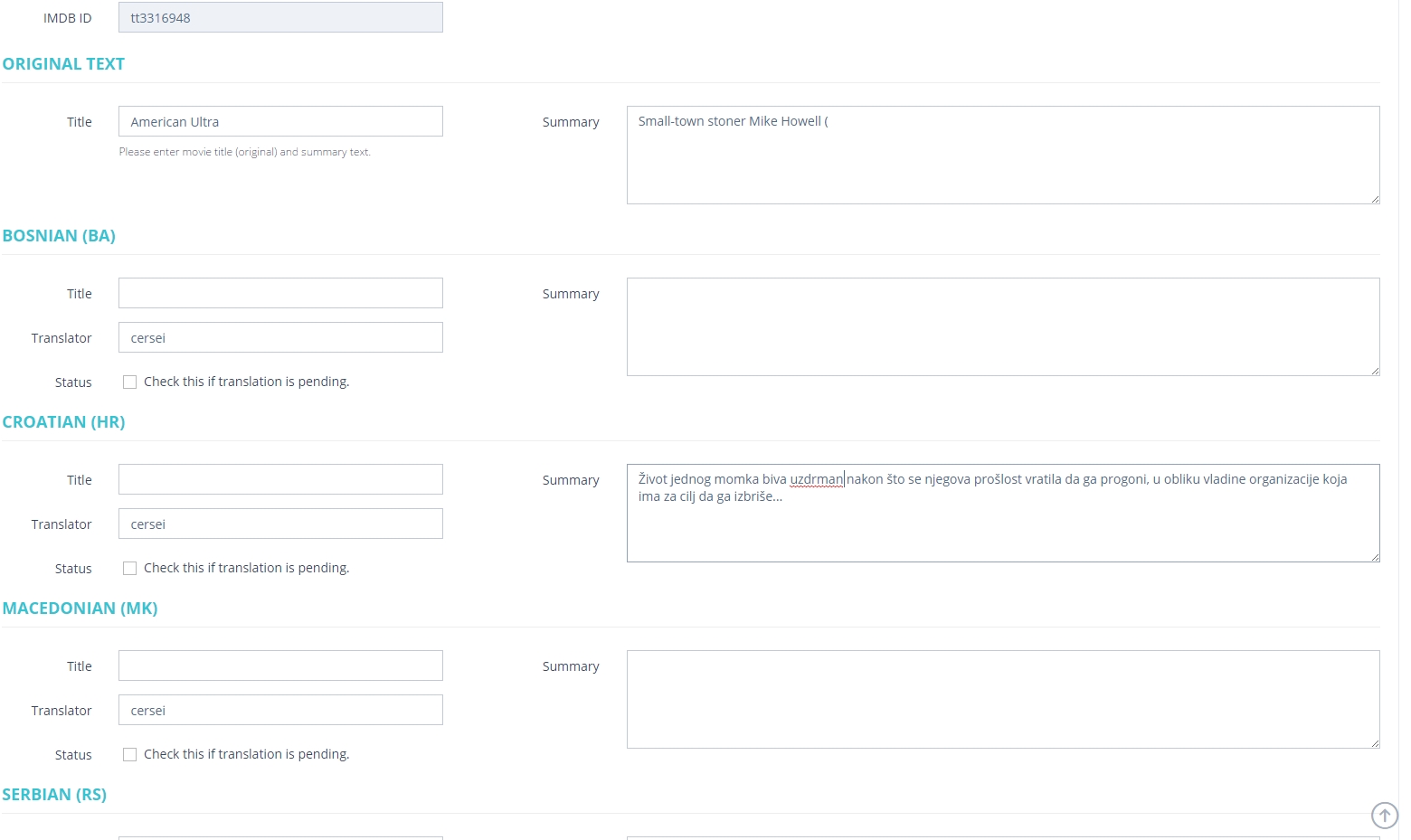Check Bosnian translation pending checkbox
Image resolution: width=1411 pixels, height=840 pixels.
point(130,382)
